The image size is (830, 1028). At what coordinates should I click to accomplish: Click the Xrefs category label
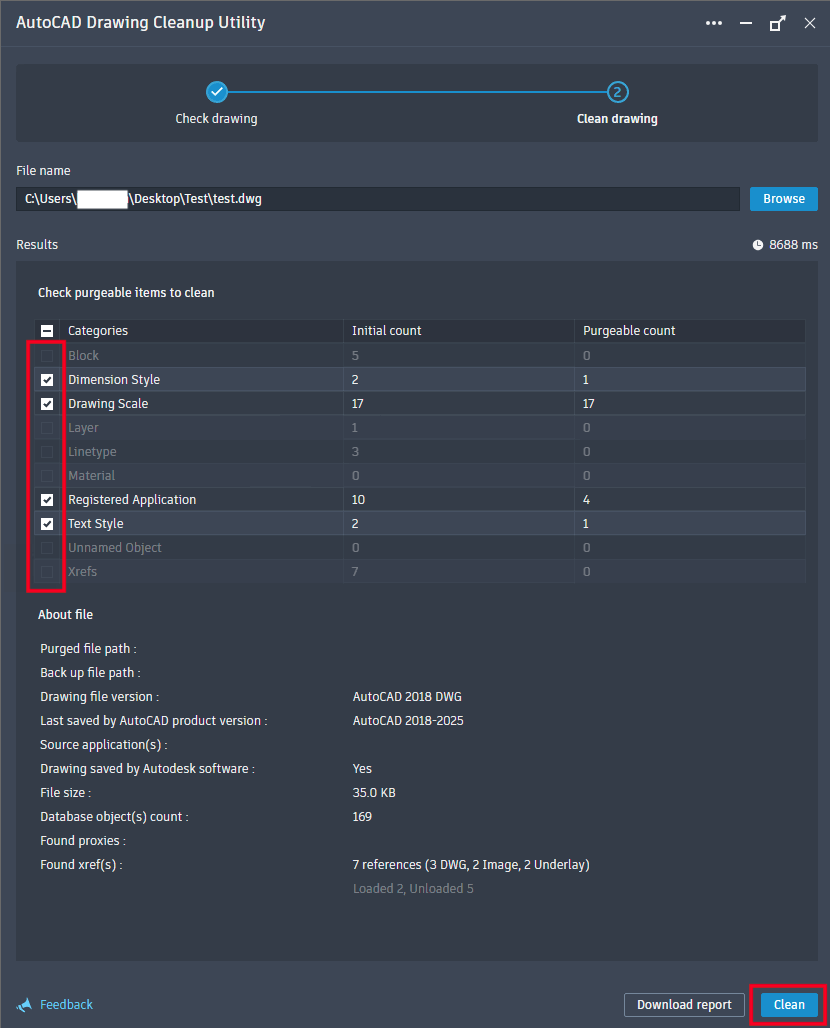[x=83, y=572]
